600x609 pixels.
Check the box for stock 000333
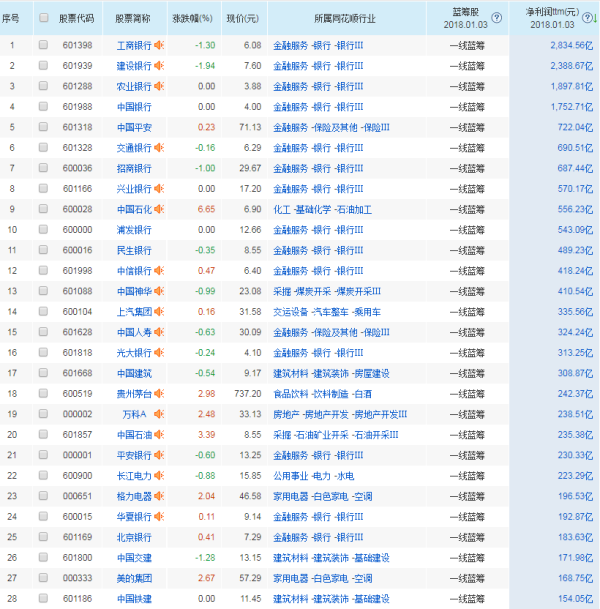[x=43, y=578]
